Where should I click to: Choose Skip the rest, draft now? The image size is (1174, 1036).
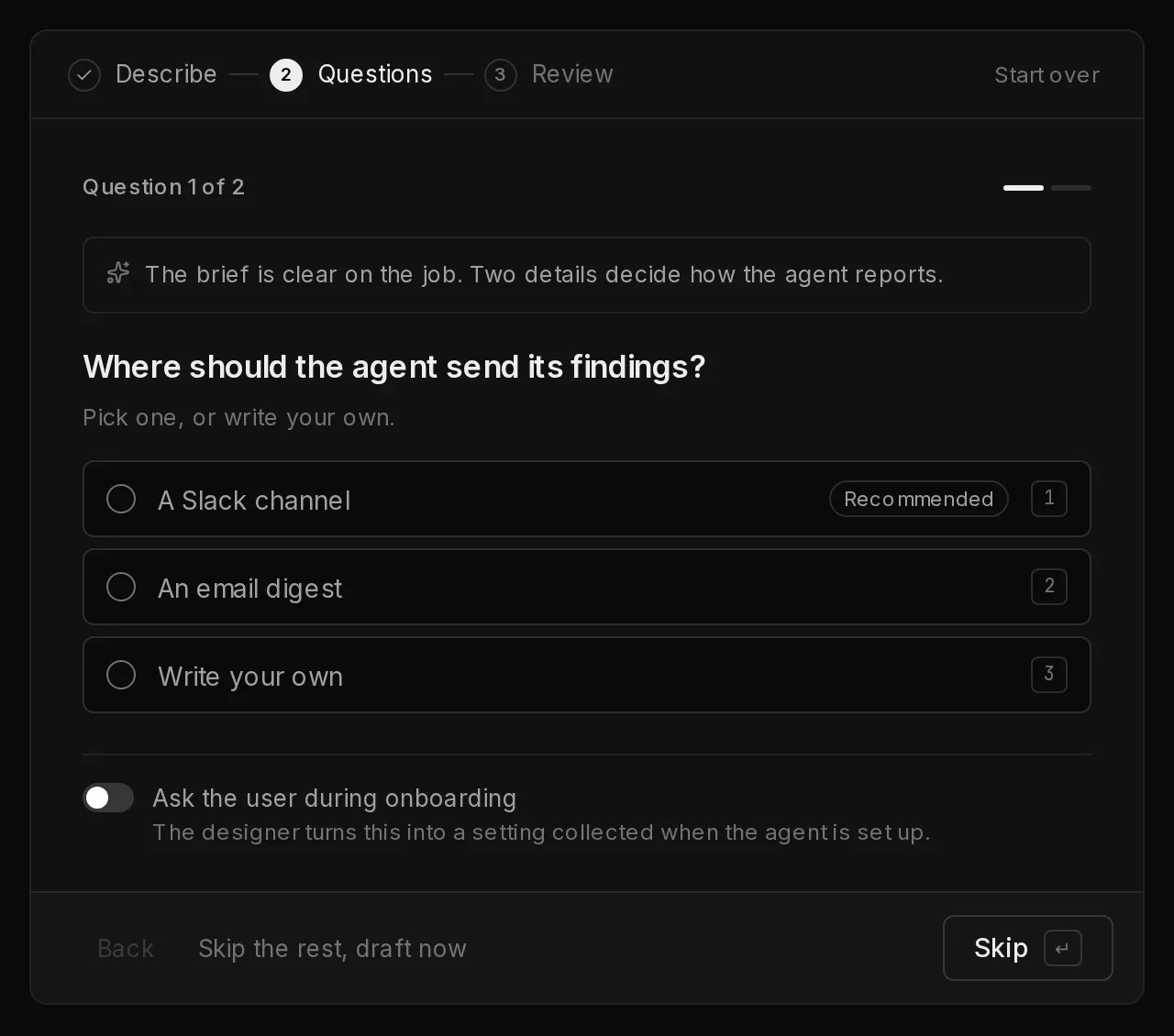coord(332,948)
